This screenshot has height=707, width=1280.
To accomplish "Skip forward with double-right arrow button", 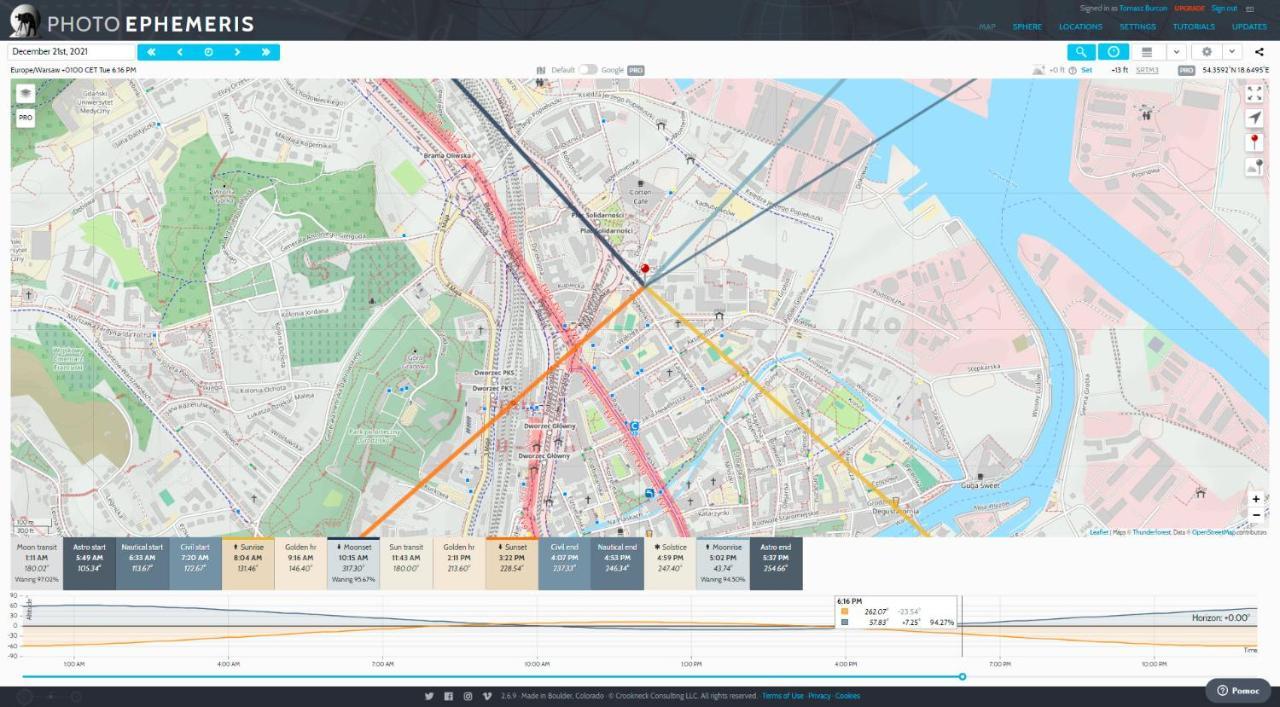I will pos(266,52).
